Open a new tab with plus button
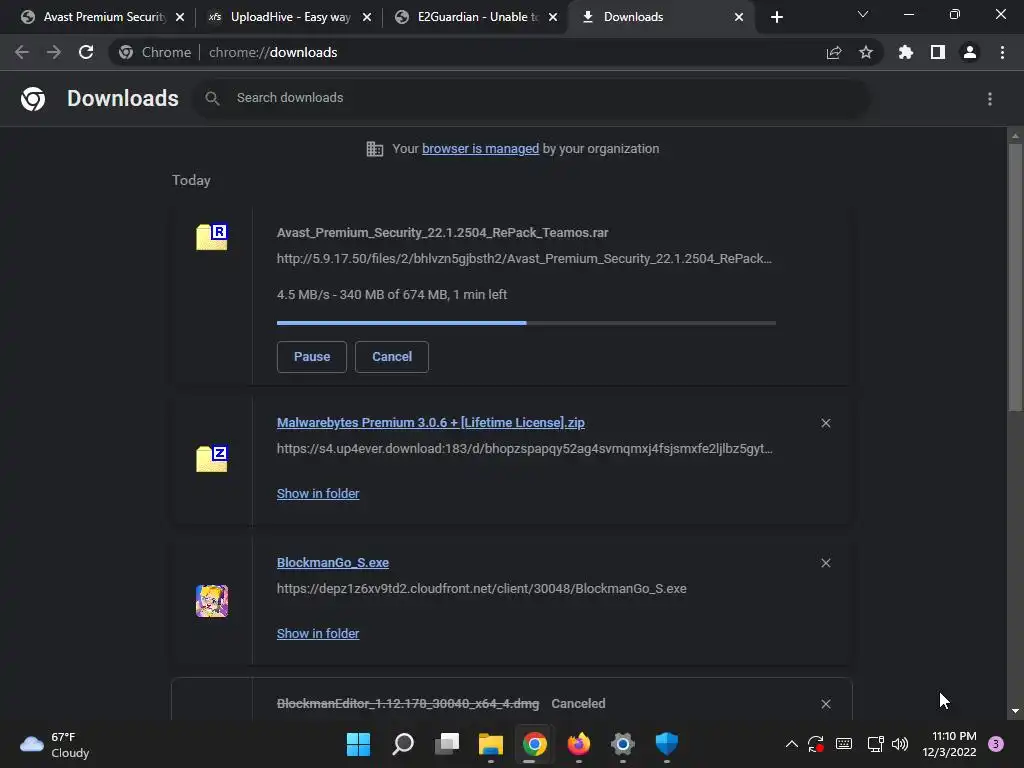Image resolution: width=1024 pixels, height=768 pixels. (776, 17)
